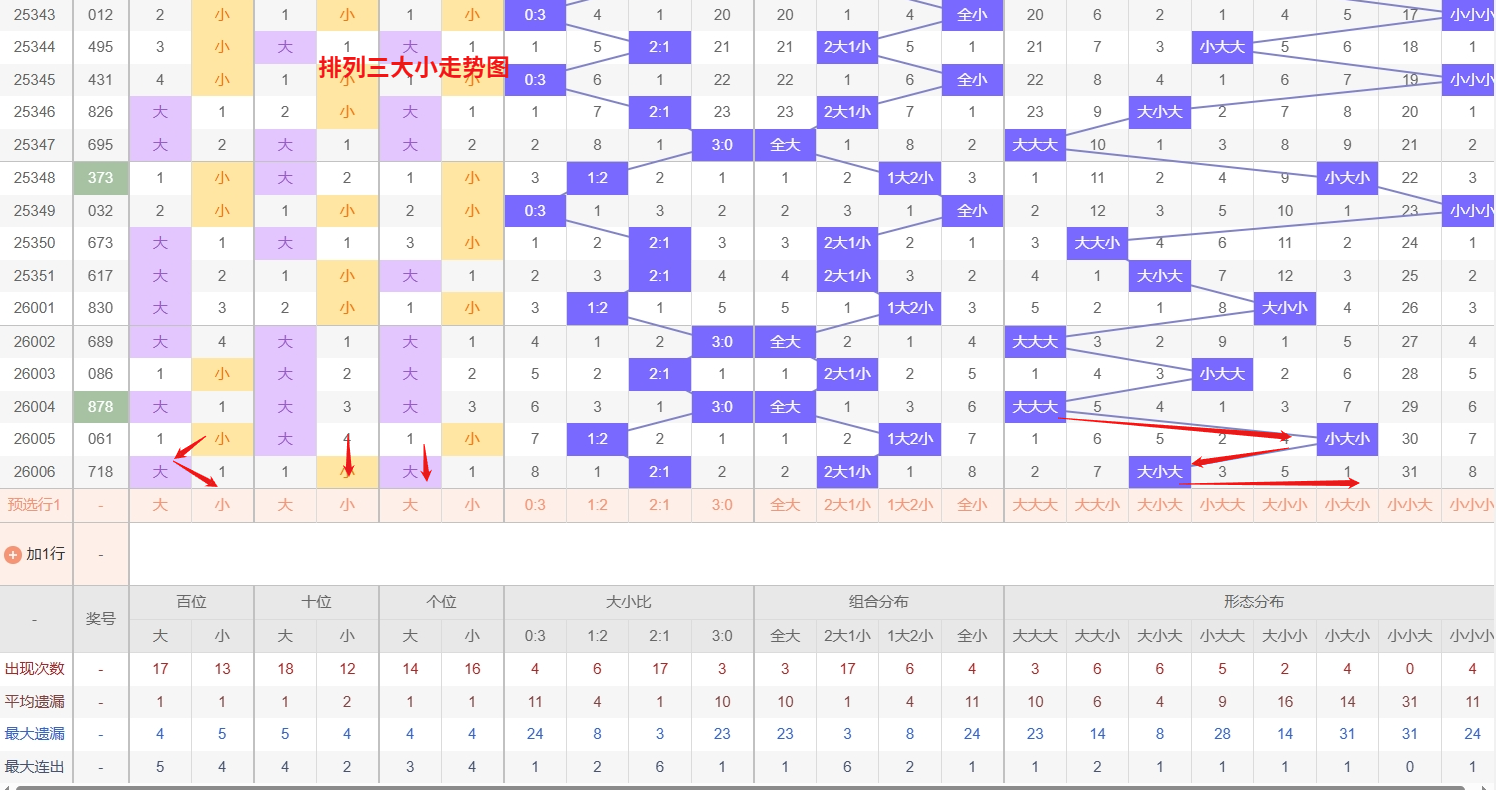Choose 大大大 in the 预选行1 row

click(x=1035, y=505)
